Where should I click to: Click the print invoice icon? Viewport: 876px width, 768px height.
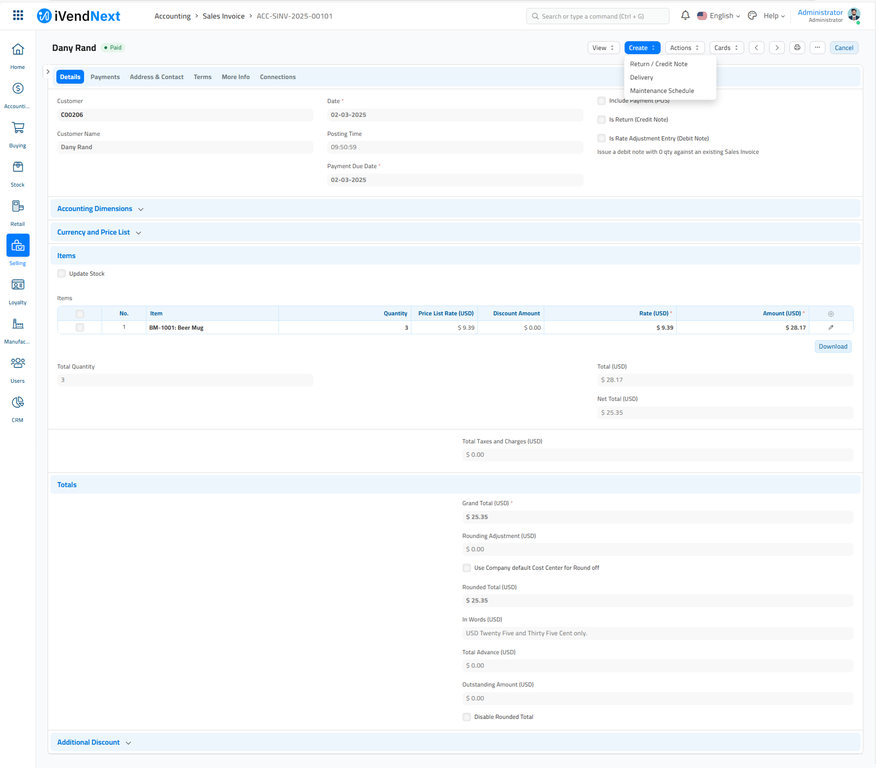tap(797, 48)
